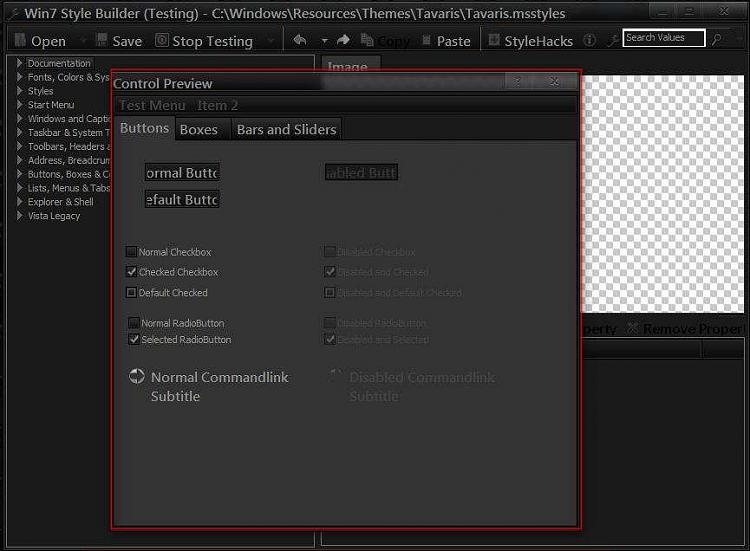Tick the Normal Checkbox
Screen dimensions: 750x551
tap(131, 252)
